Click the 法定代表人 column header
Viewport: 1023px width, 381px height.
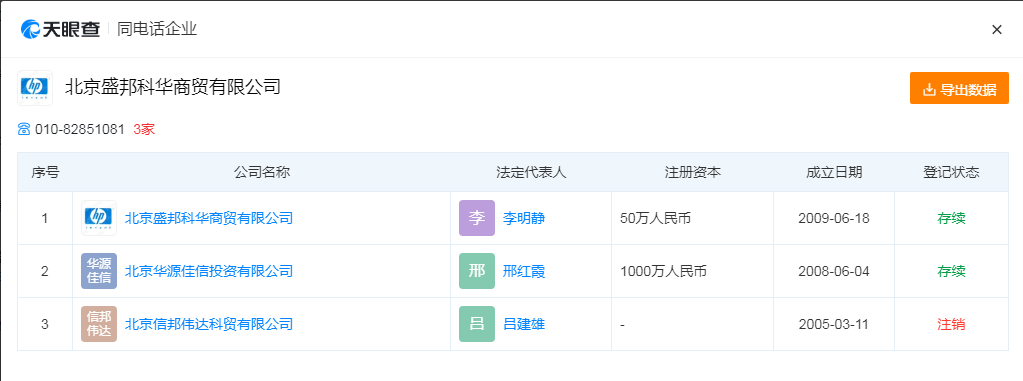pyautogui.click(x=531, y=172)
